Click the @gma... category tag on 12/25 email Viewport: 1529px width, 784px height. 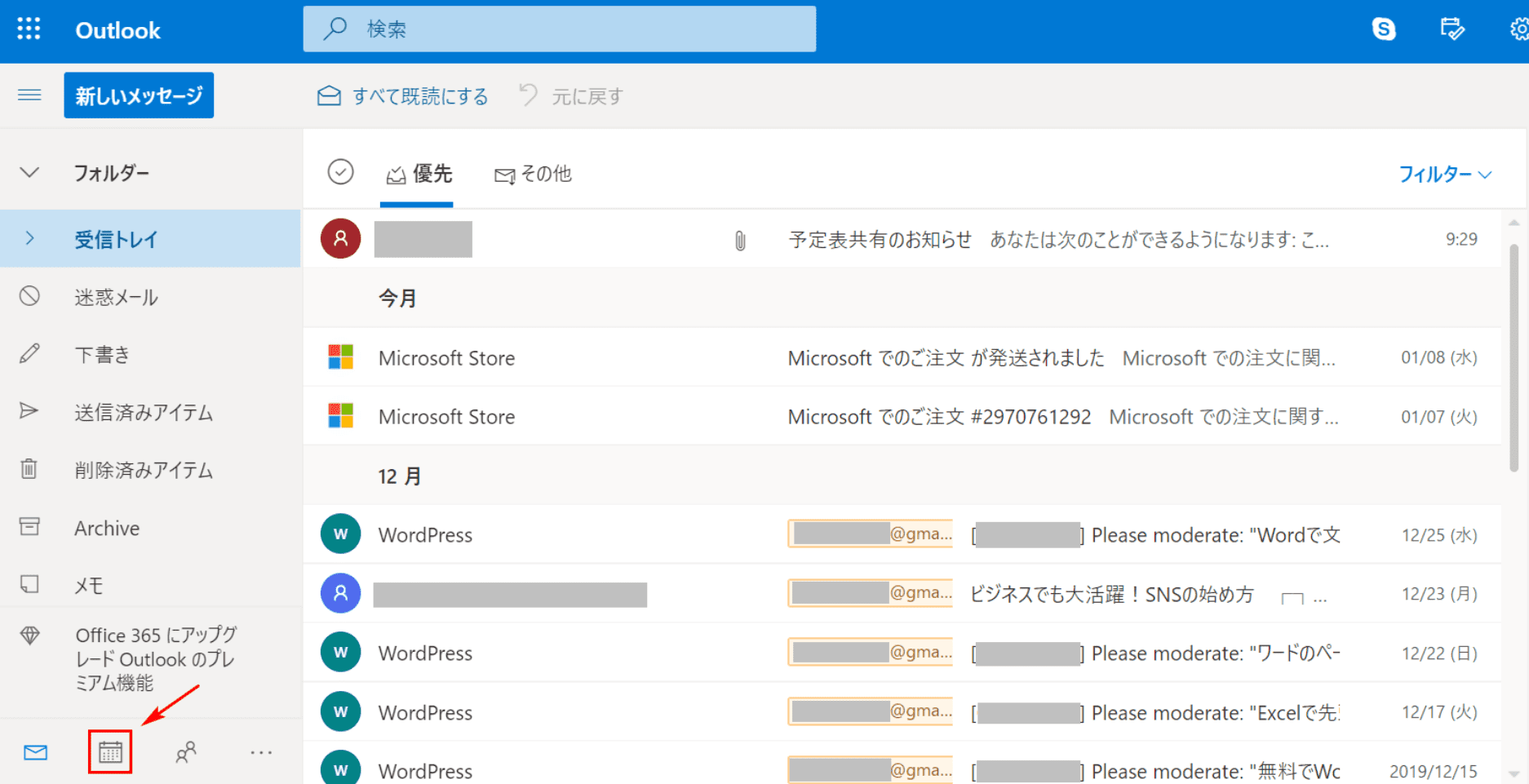tap(870, 534)
